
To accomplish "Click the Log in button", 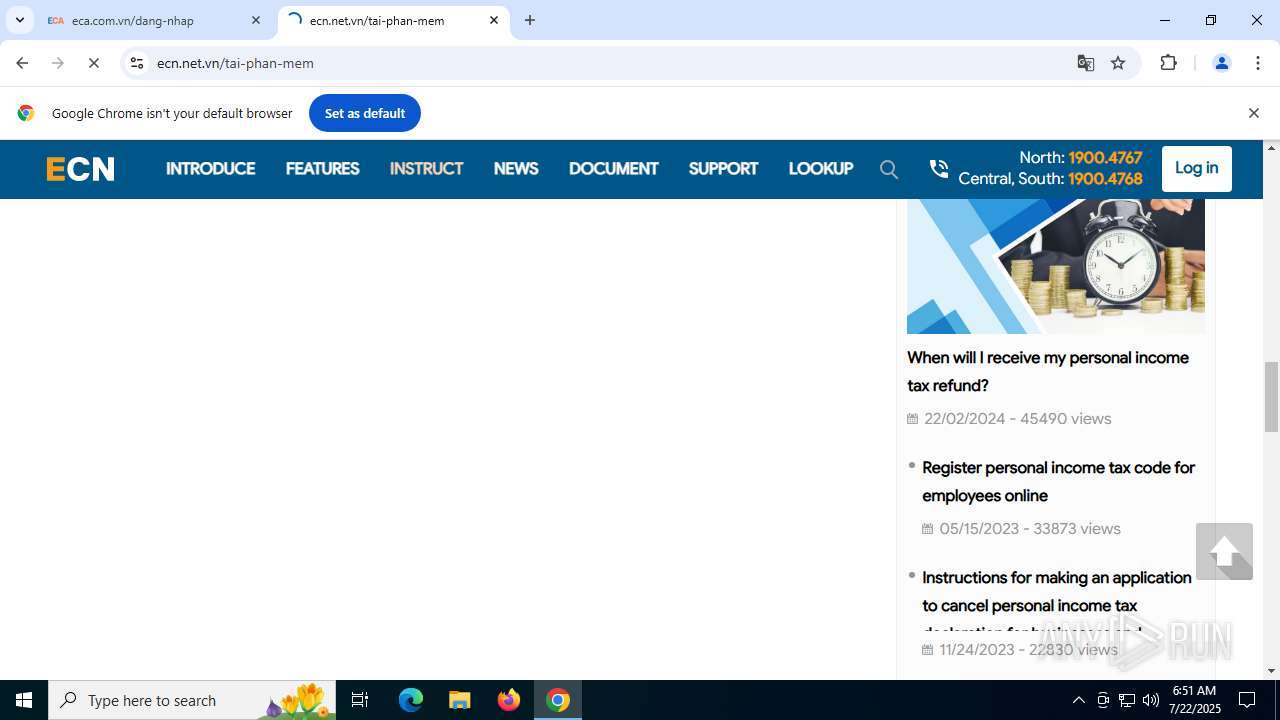I will point(1196,168).
